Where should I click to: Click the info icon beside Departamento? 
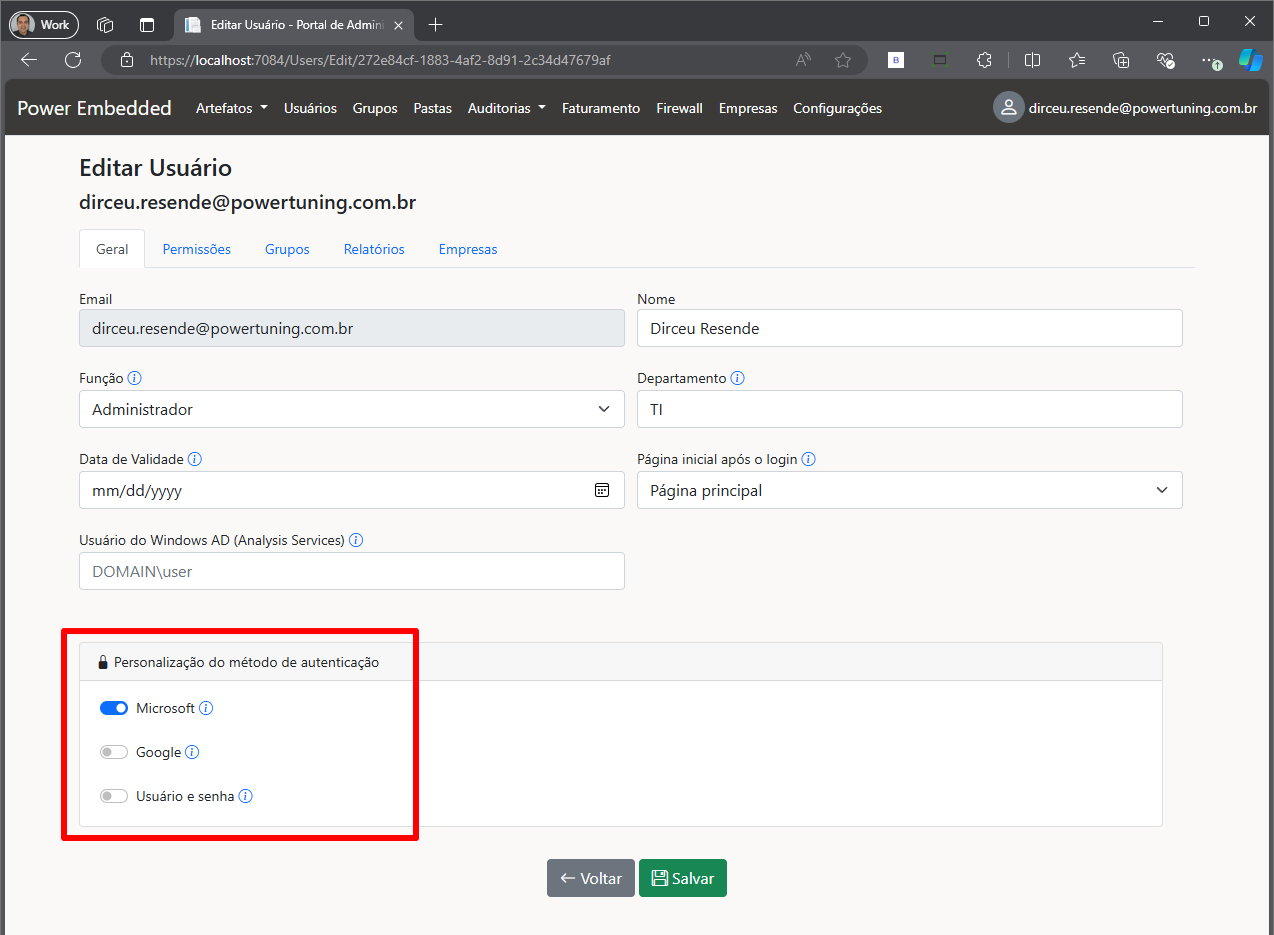737,379
